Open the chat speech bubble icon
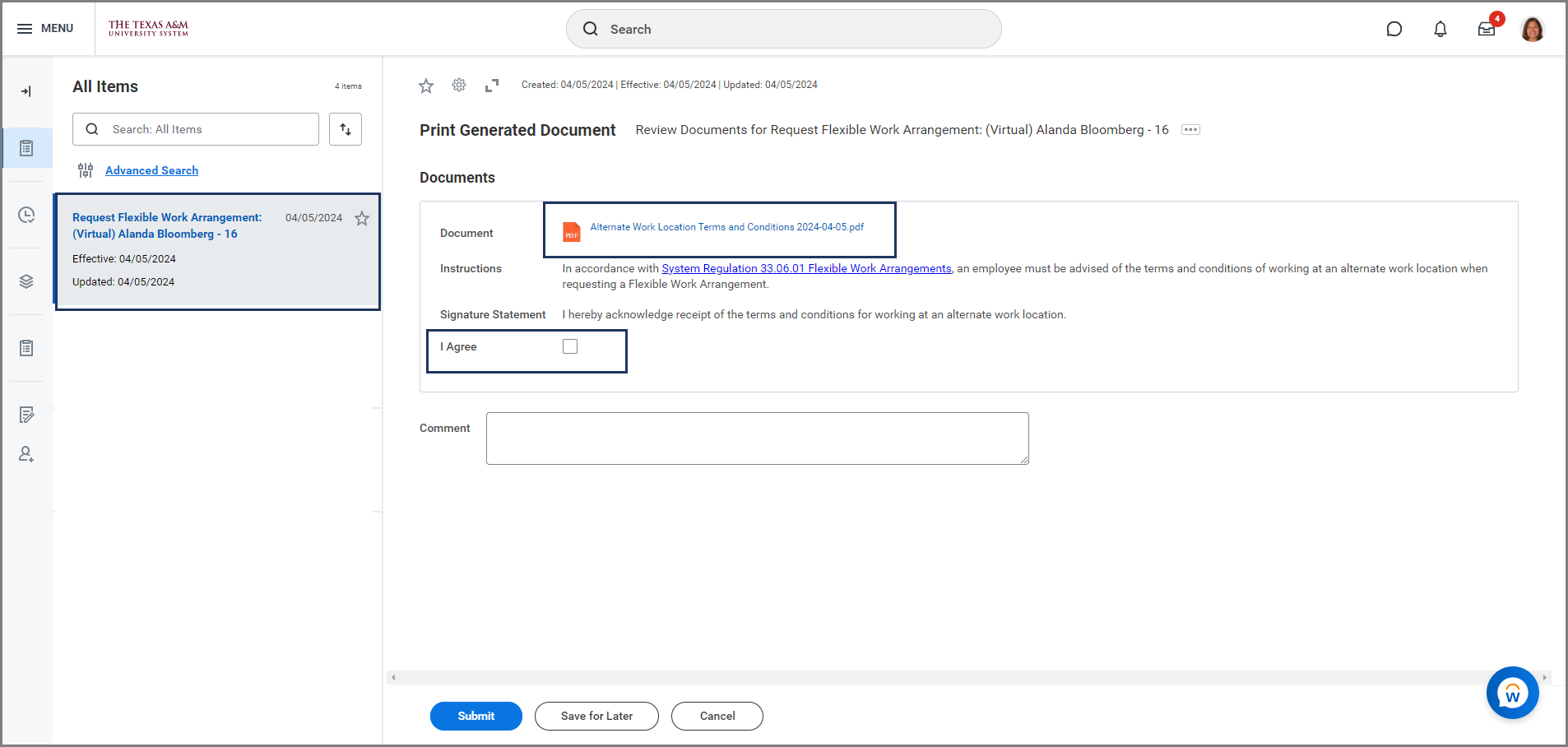 [x=1394, y=30]
